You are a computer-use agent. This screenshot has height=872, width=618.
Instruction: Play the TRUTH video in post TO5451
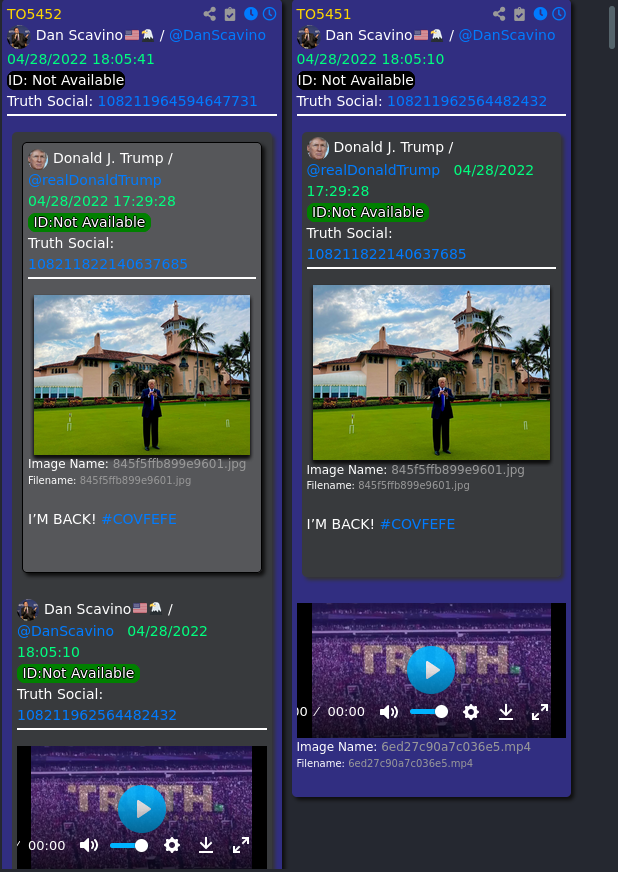coord(431,670)
